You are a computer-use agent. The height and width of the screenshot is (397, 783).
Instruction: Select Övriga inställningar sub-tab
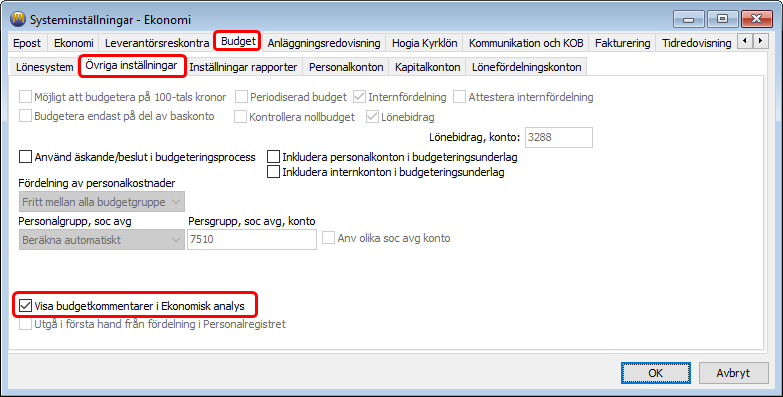(x=131, y=65)
